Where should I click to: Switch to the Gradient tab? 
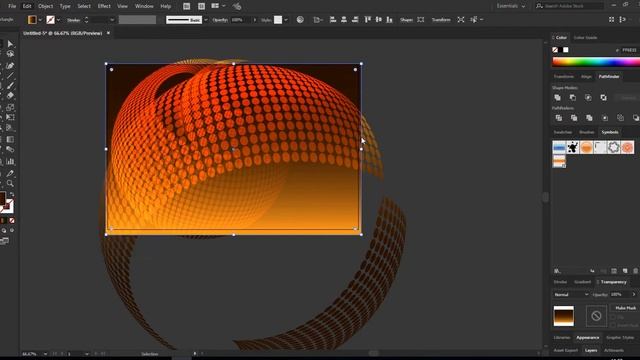[x=582, y=282]
